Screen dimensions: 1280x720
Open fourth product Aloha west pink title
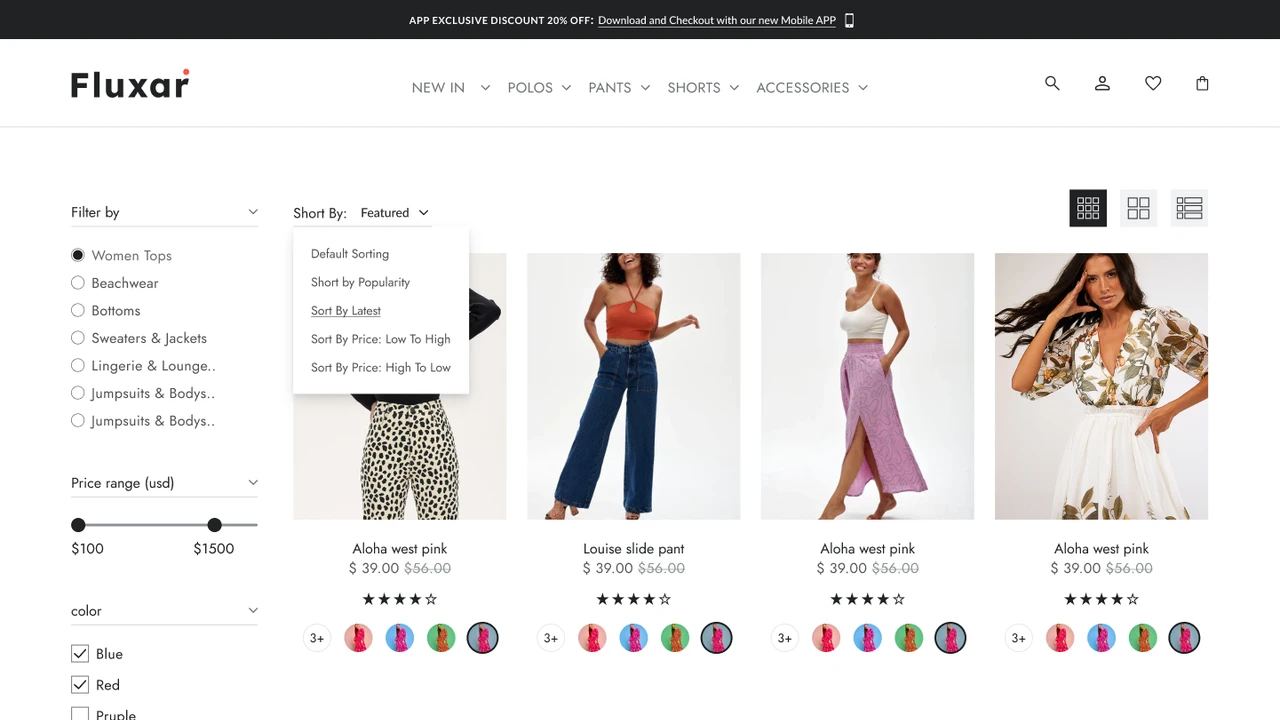click(1101, 549)
